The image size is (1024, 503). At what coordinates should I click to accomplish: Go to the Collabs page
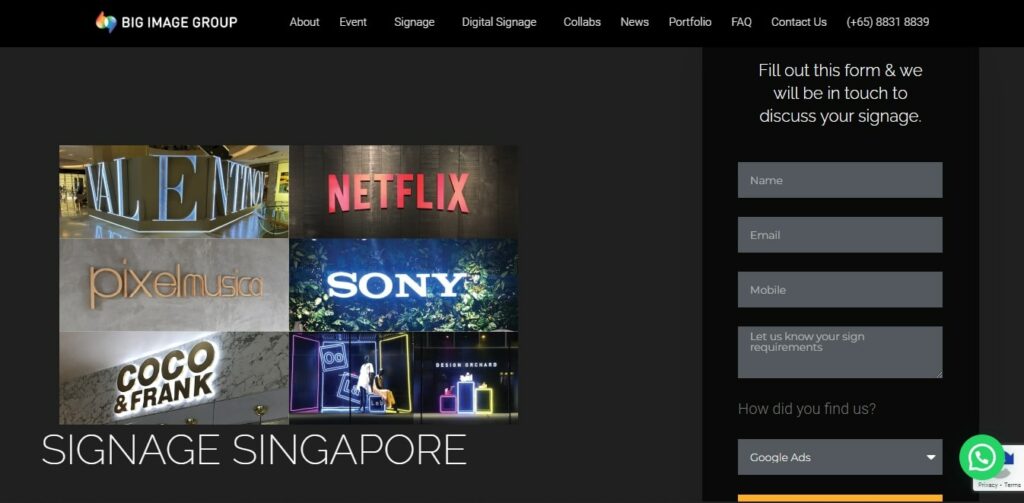click(582, 22)
